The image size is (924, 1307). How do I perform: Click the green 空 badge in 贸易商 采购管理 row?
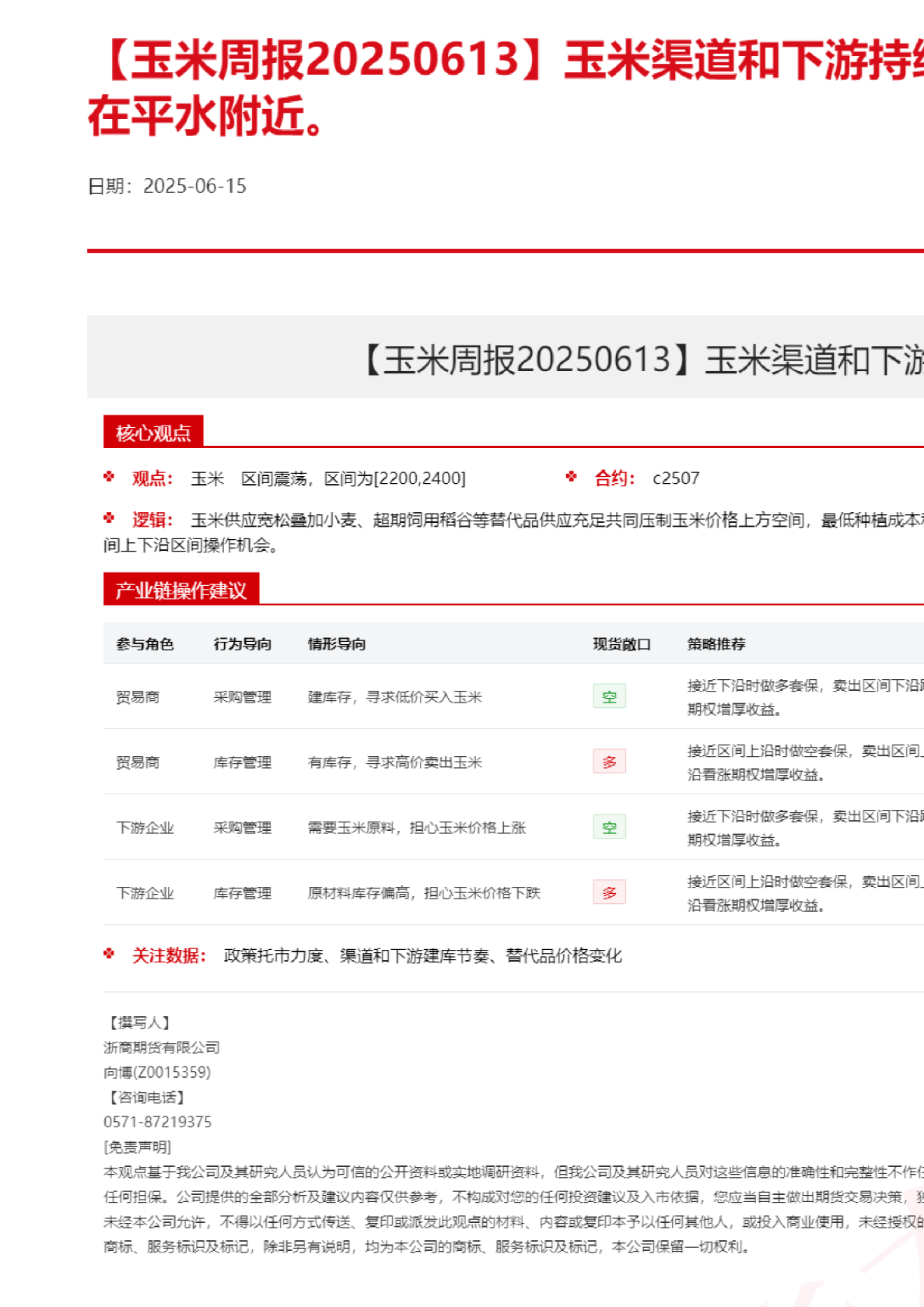(609, 696)
